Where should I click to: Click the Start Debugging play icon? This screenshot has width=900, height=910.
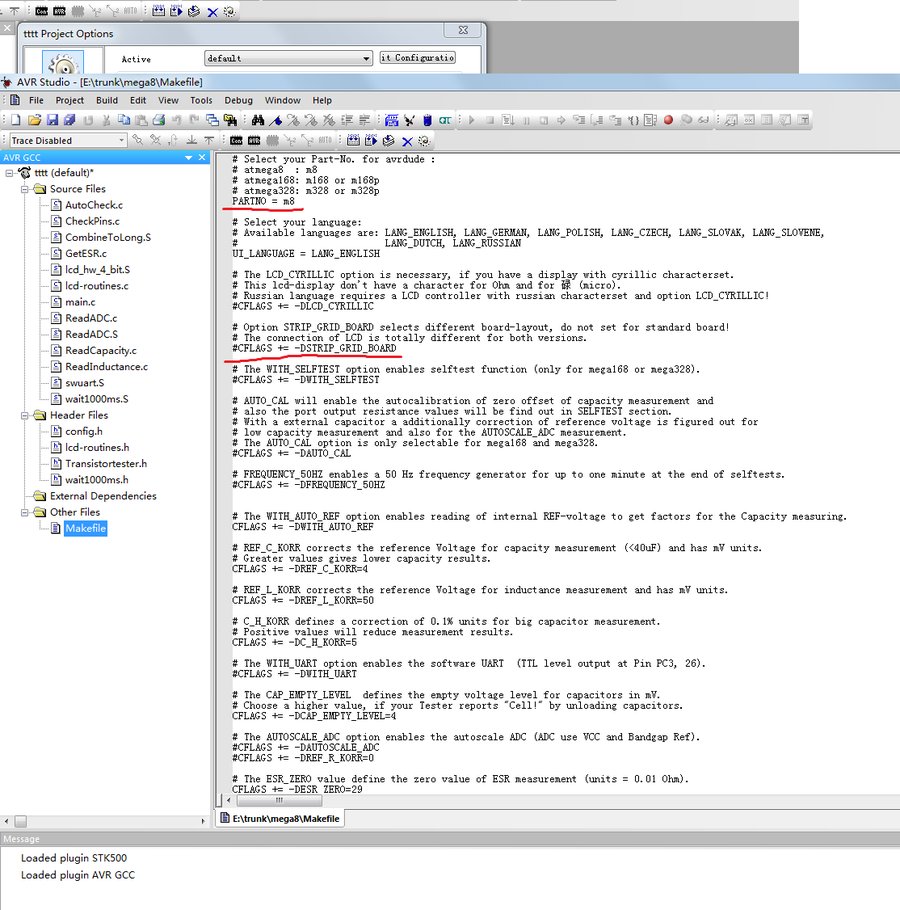(x=471, y=120)
